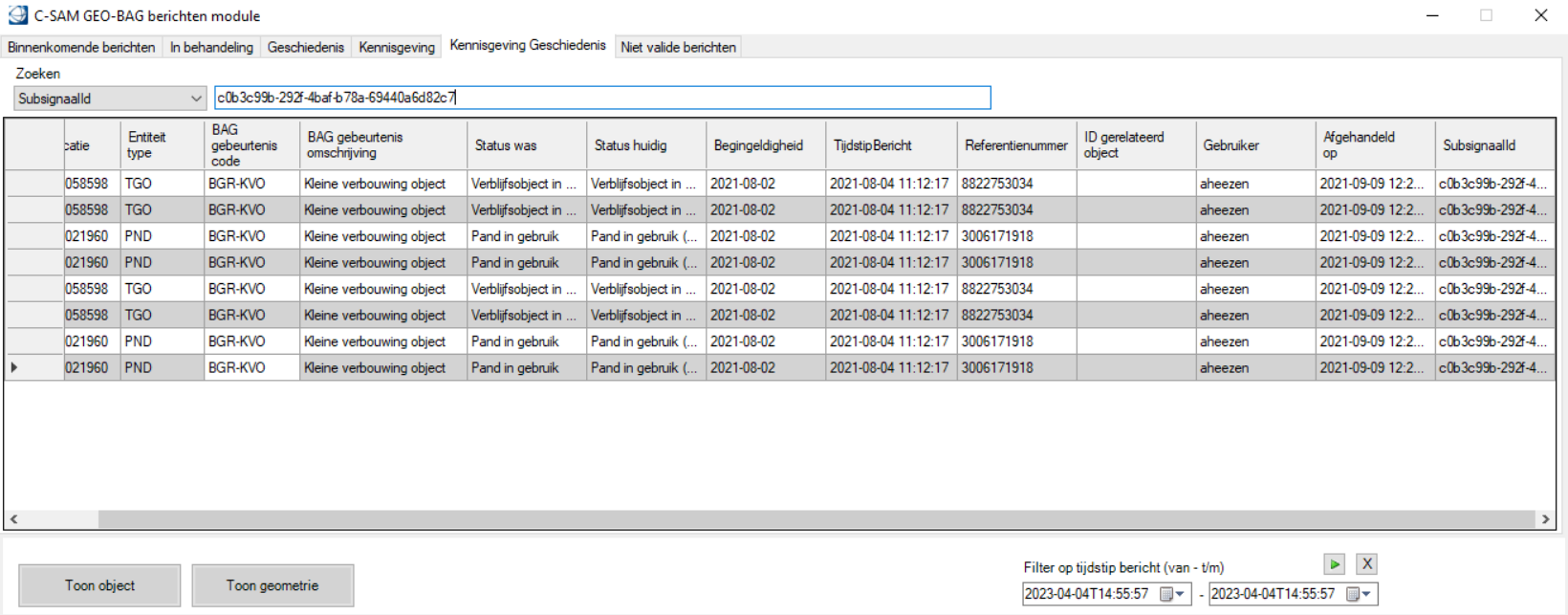Screen dimensions: 1568x615
Task: Select the Kennisgeving Geschiedenis tab
Action: pyautogui.click(x=528, y=45)
